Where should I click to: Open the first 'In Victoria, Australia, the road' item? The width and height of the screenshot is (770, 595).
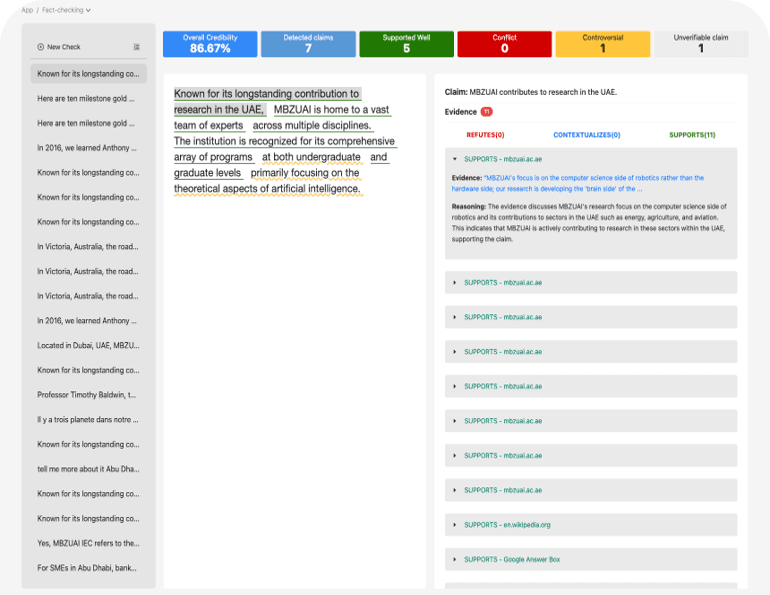[x=88, y=246]
